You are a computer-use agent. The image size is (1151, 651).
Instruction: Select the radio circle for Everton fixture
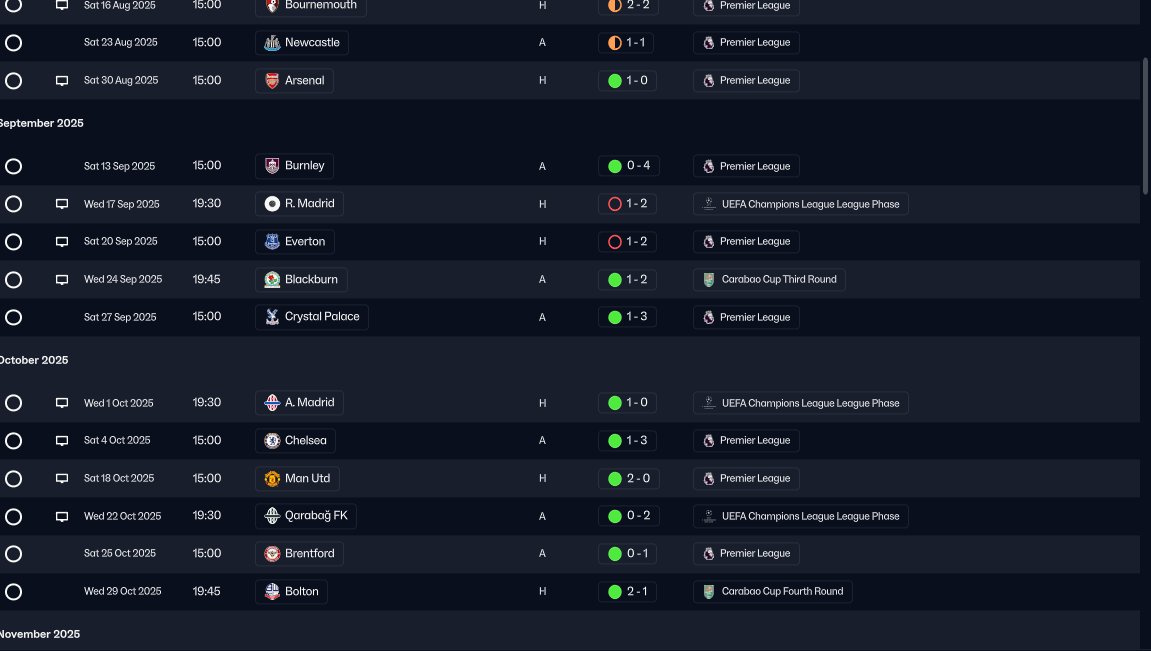(x=13, y=241)
